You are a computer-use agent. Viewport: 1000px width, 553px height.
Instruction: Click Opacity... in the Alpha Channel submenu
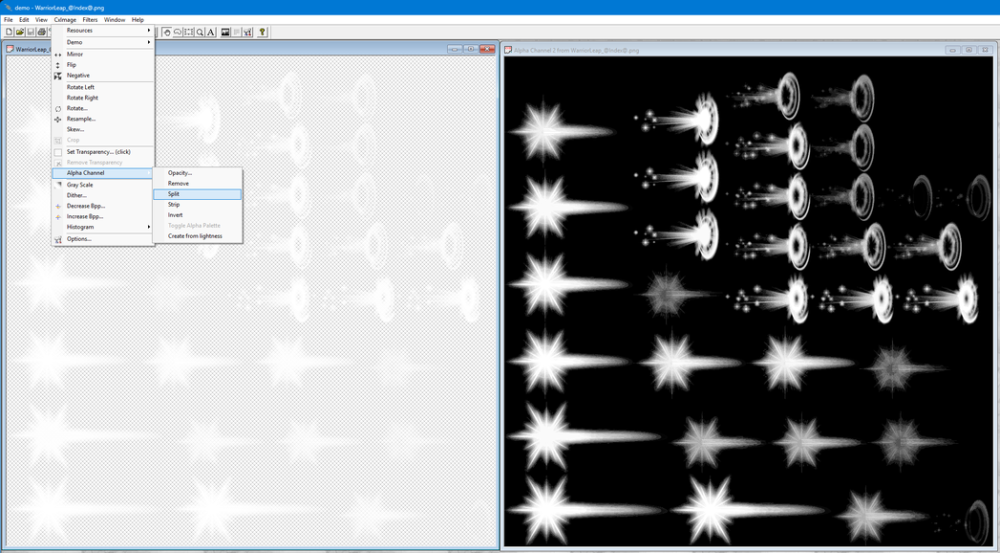tap(180, 173)
